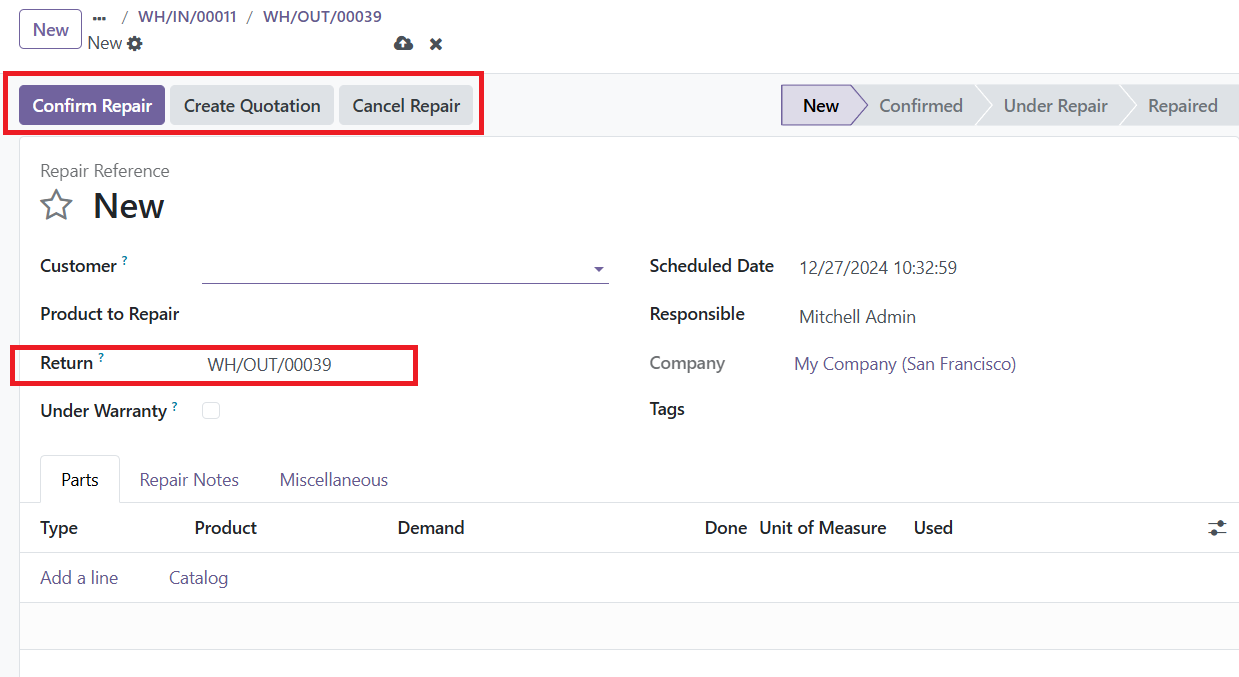Open My Company (San Francisco) link
This screenshot has width=1239, height=677.
[905, 364]
